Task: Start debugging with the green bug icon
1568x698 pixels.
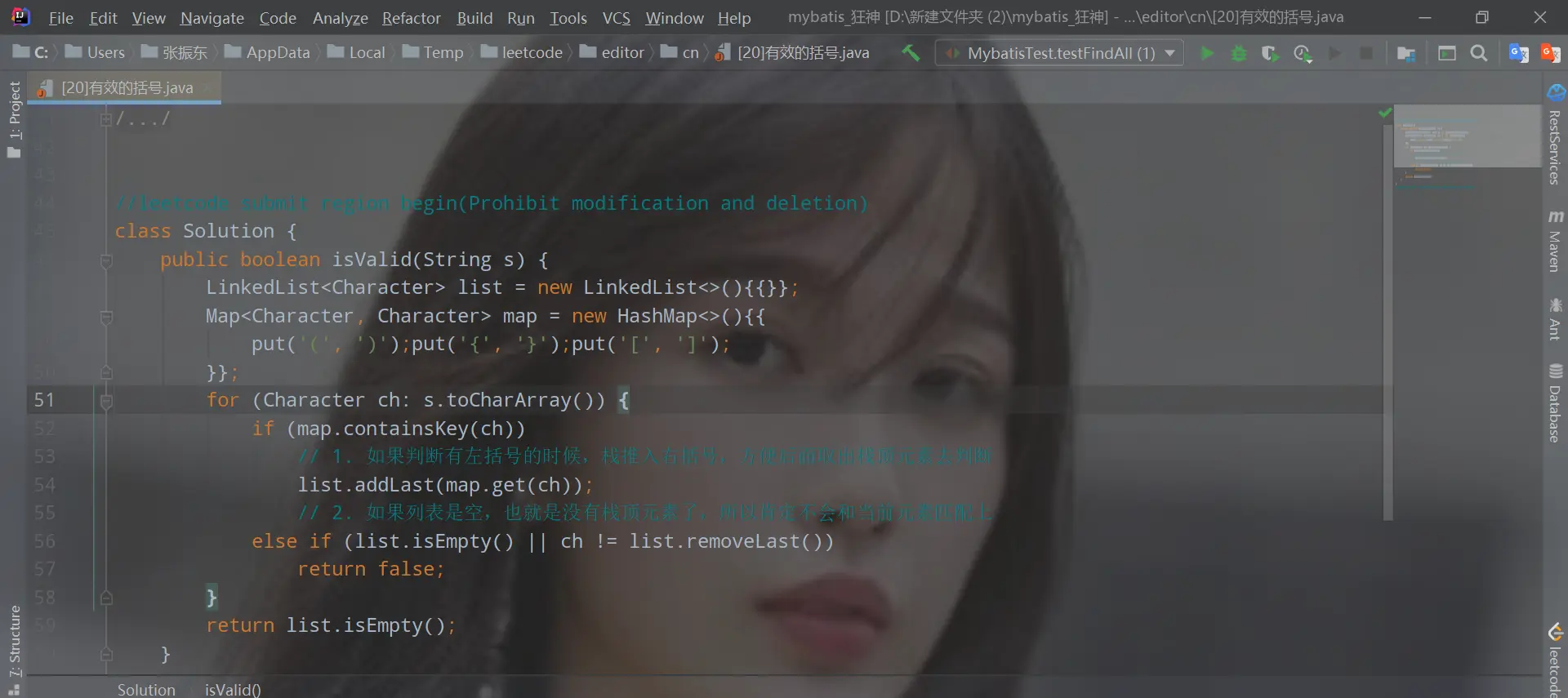Action: point(1238,53)
